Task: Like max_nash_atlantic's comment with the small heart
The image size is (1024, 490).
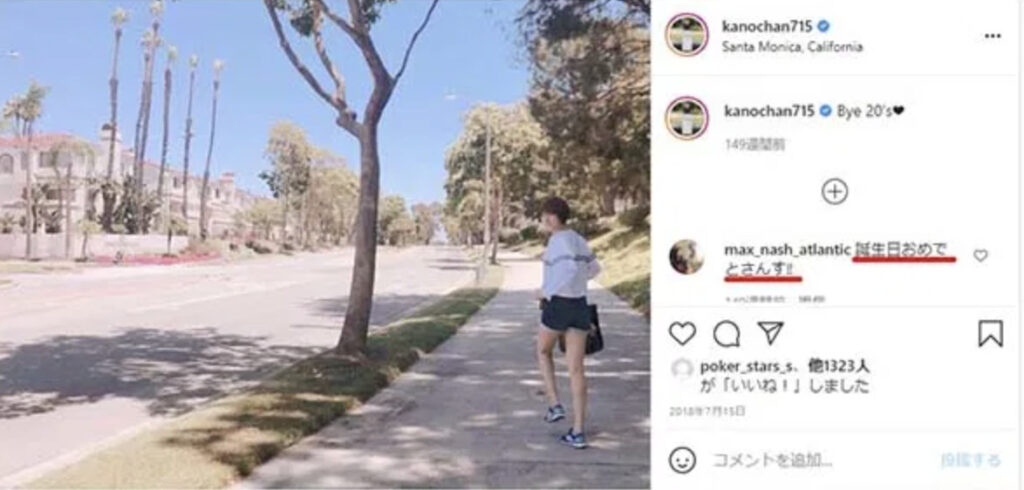Action: pyautogui.click(x=980, y=255)
